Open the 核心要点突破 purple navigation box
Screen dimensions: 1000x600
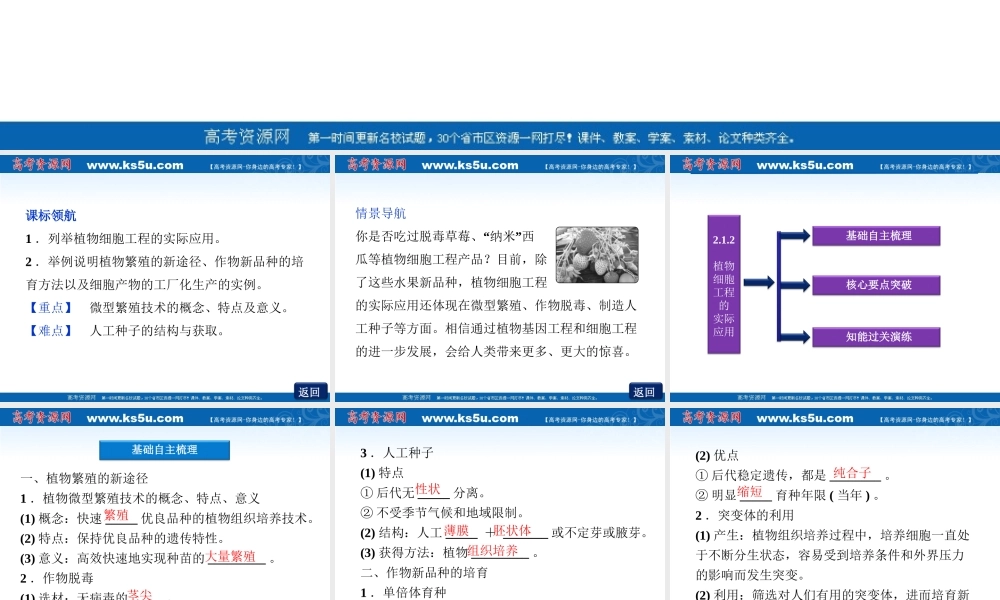click(x=876, y=285)
